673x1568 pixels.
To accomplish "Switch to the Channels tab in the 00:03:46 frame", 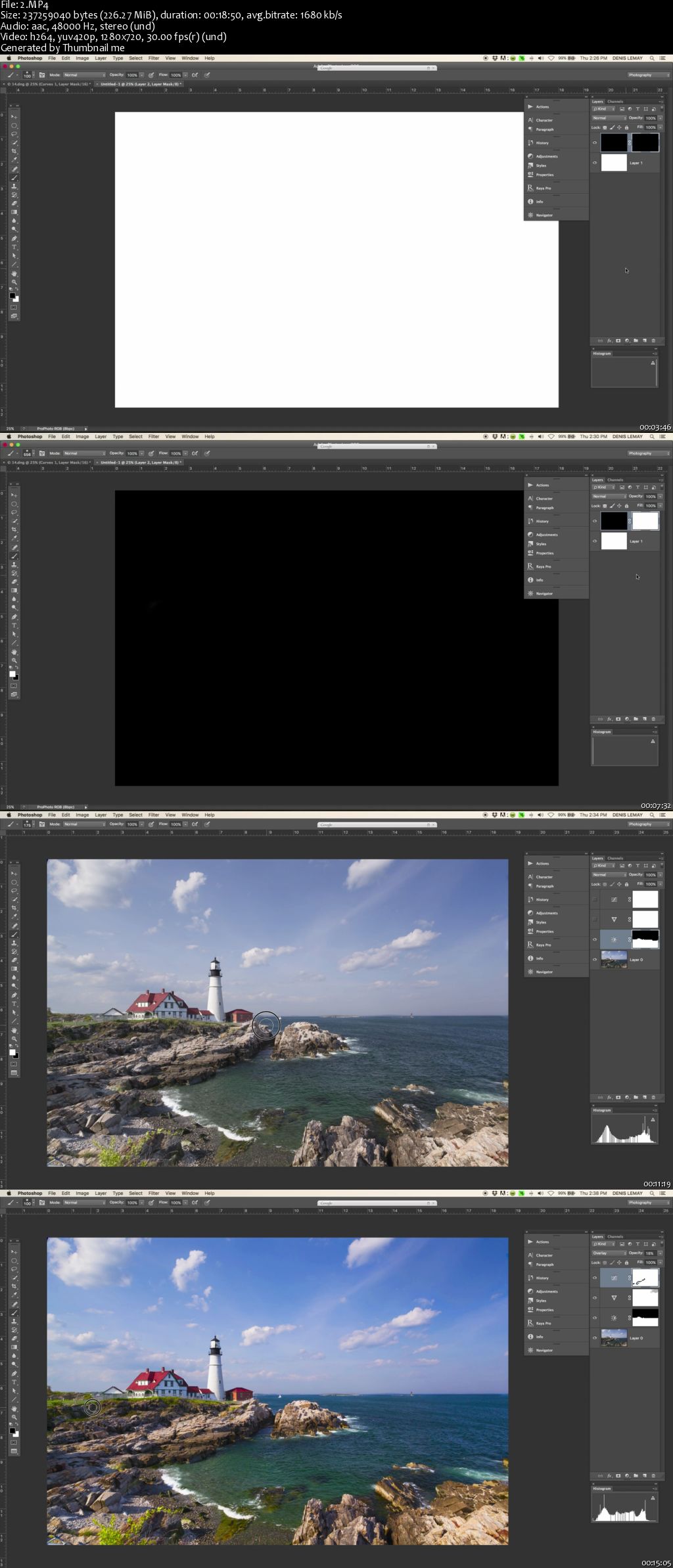I will [x=615, y=102].
